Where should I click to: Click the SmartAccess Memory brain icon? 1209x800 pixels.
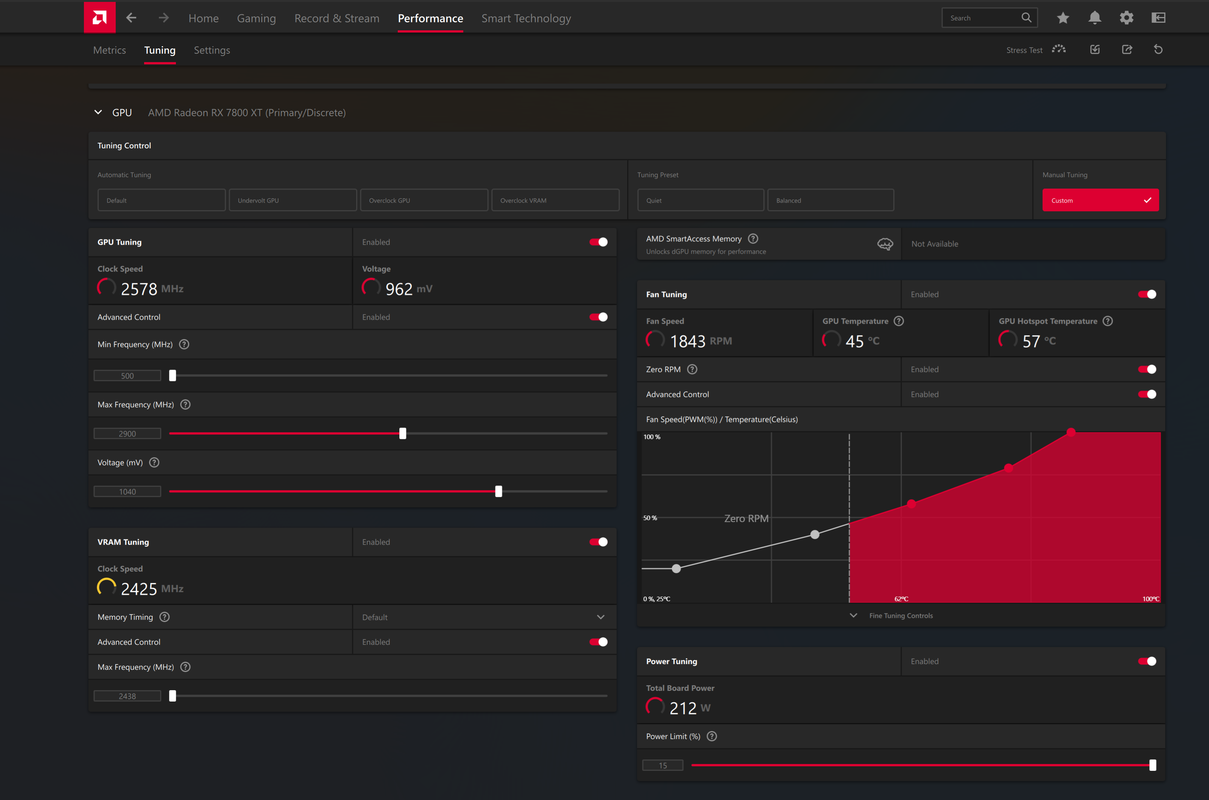pyautogui.click(x=885, y=244)
